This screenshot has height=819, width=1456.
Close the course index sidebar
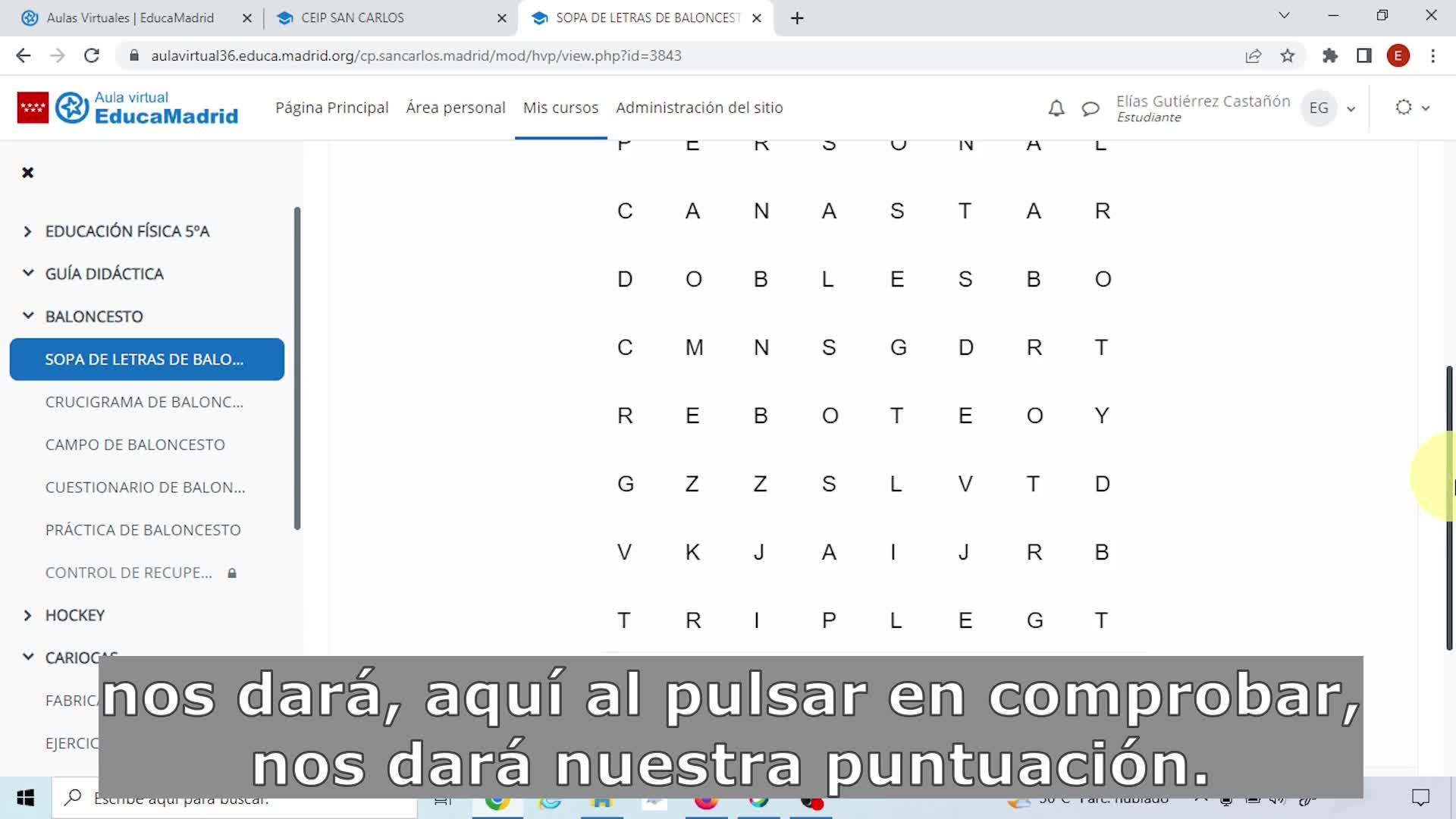[28, 173]
